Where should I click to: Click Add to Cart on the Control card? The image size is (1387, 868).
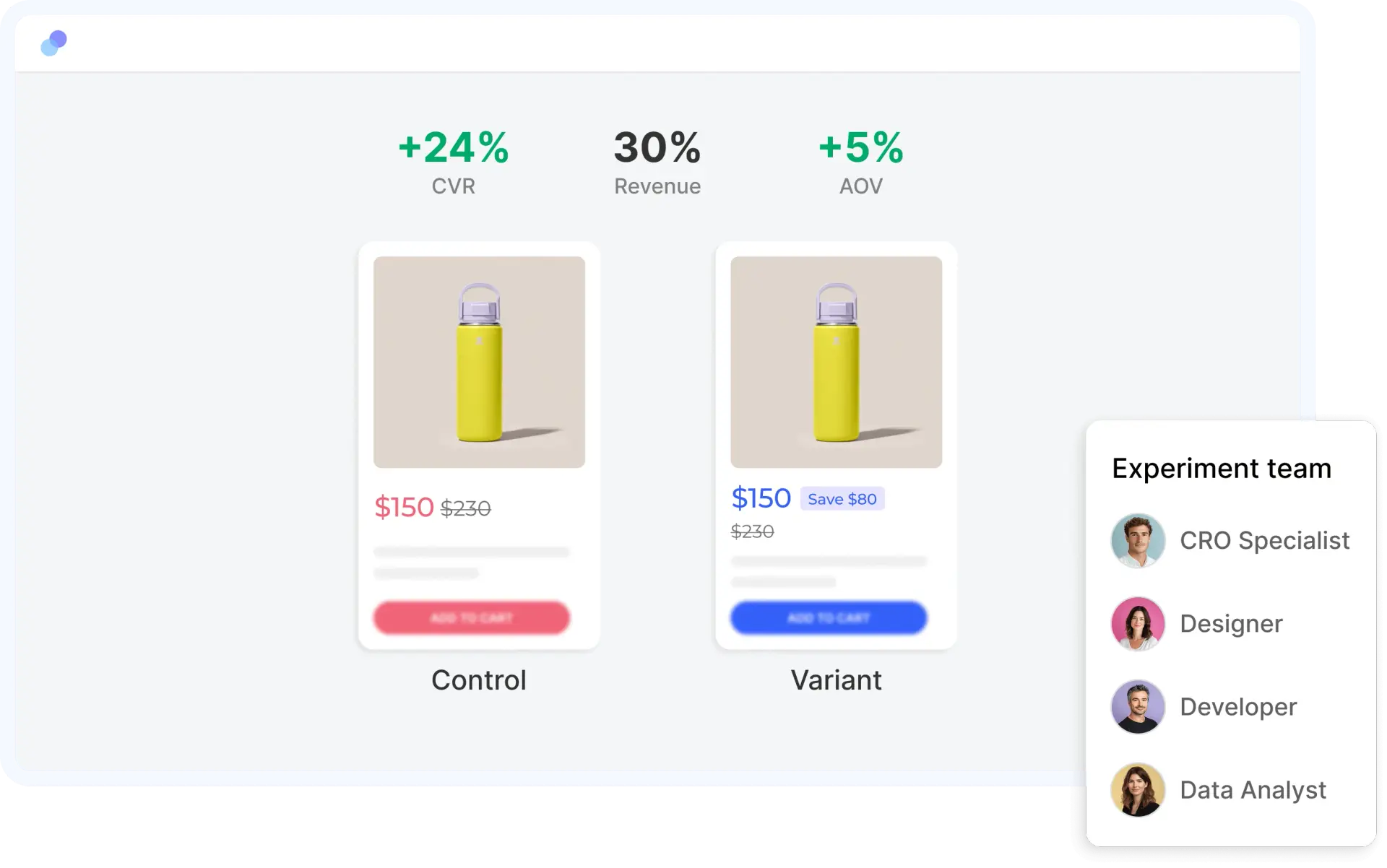point(471,617)
